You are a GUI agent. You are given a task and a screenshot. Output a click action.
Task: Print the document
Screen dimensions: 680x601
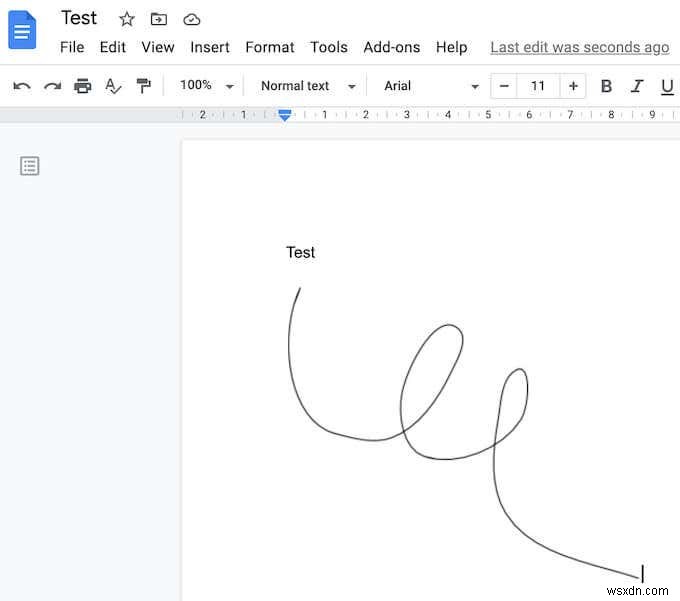click(82, 86)
